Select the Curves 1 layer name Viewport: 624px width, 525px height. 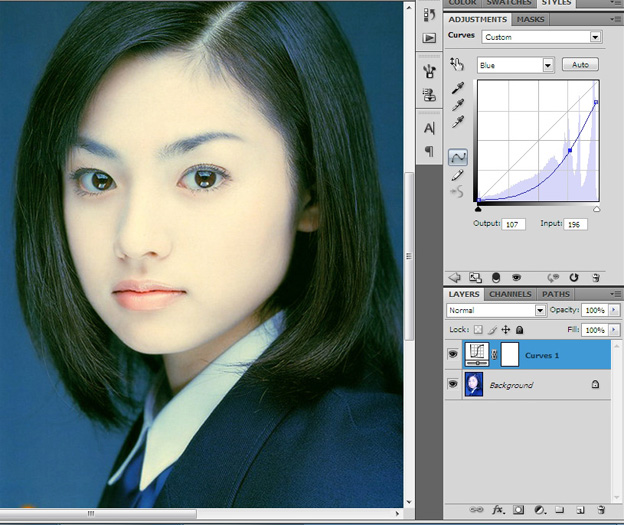[x=542, y=355]
